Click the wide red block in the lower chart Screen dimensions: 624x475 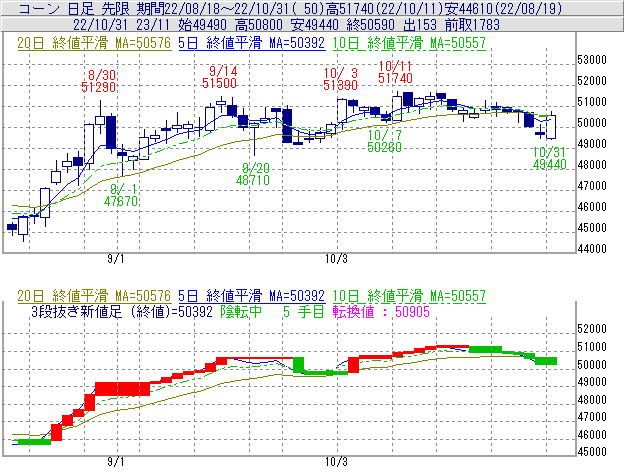coord(120,388)
